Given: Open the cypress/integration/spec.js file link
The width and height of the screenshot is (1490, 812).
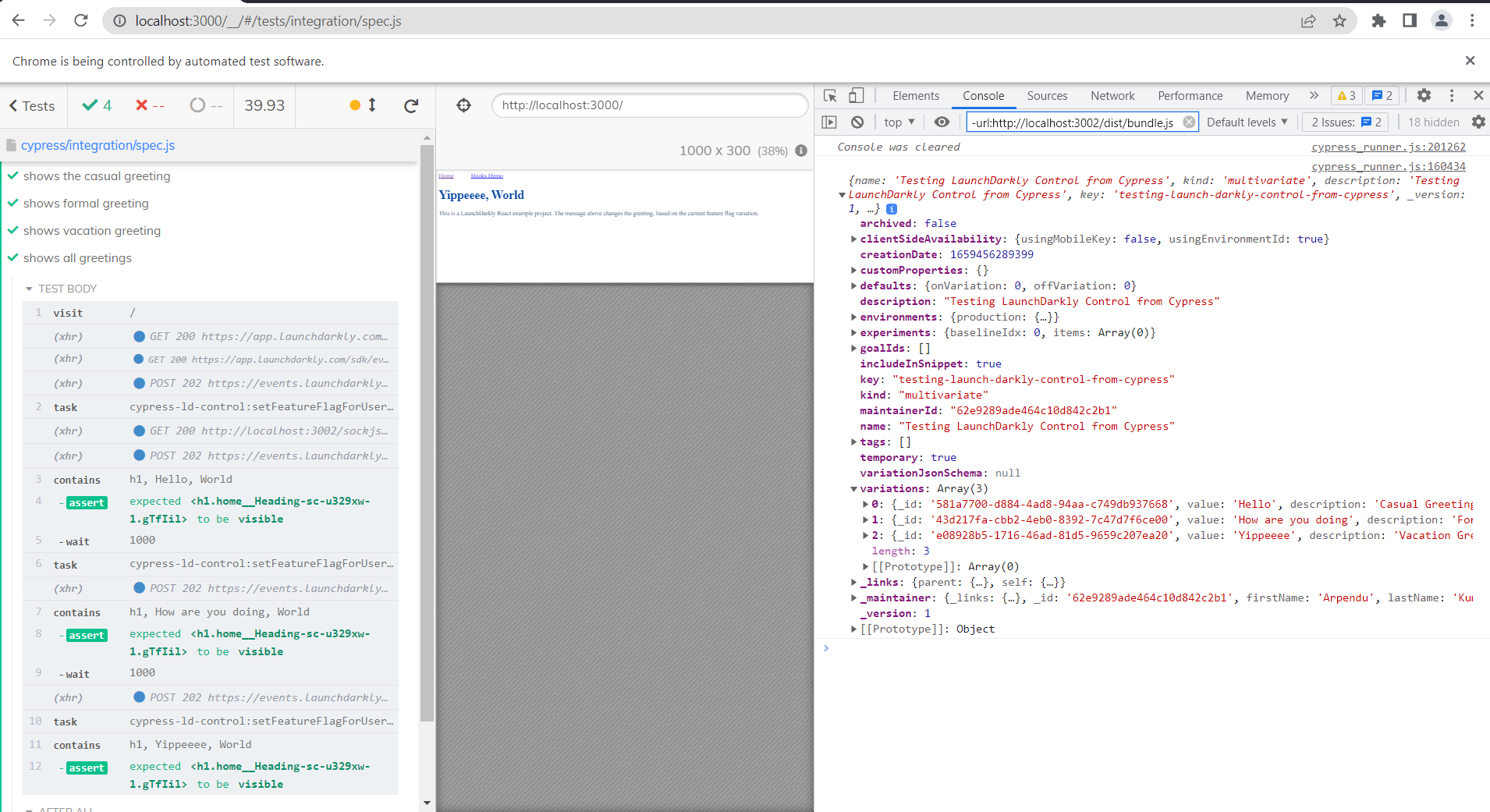Looking at the screenshot, I should coord(98,145).
